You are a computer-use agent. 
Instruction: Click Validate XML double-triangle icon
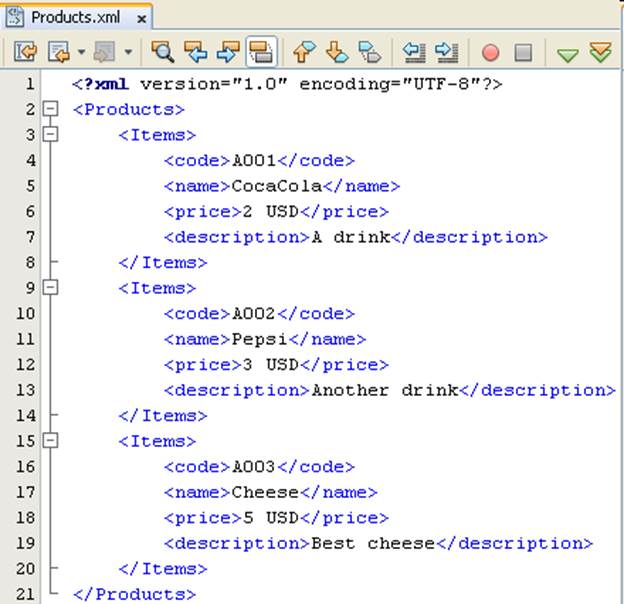601,52
